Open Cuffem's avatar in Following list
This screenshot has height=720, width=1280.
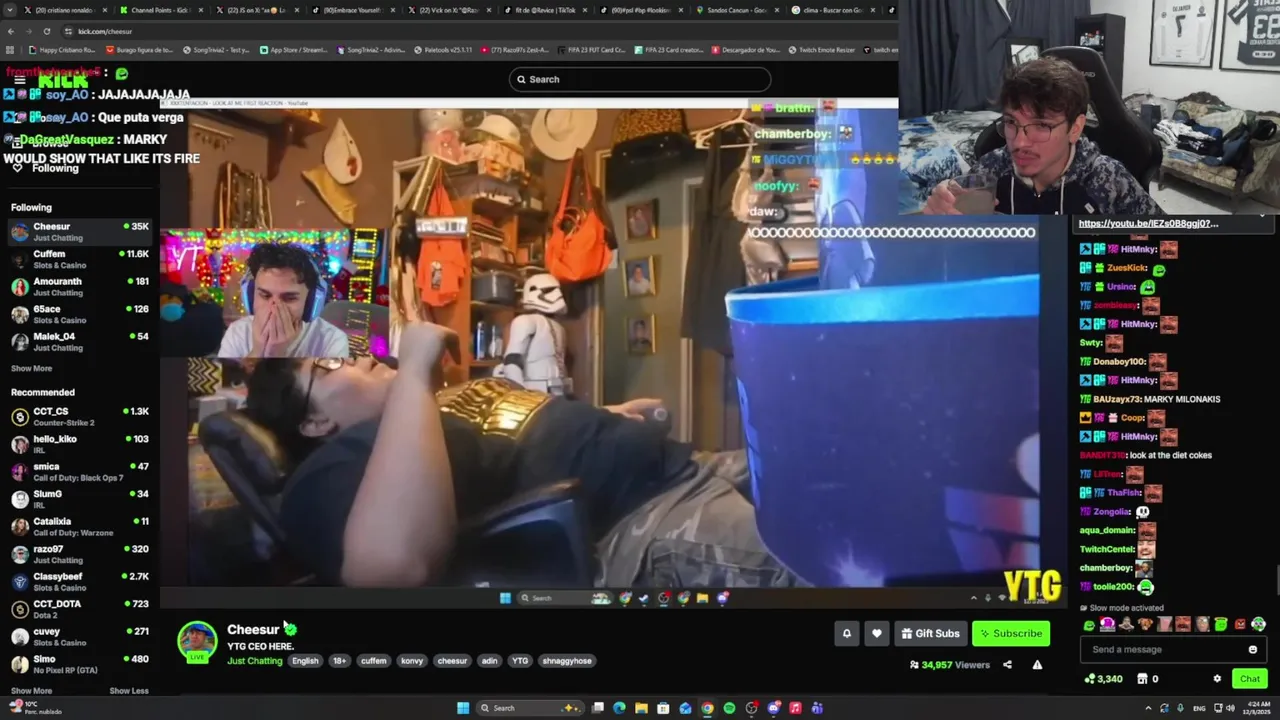[x=20, y=259]
